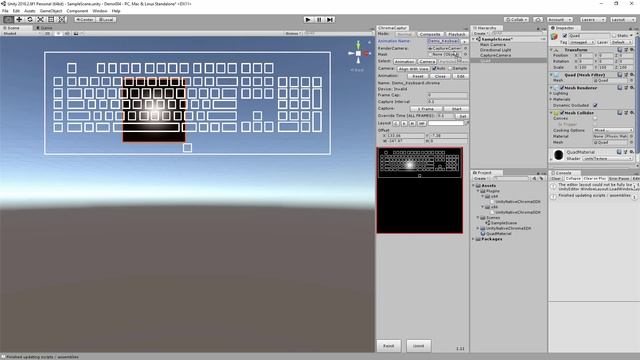Open the File menu
Screen dimensions: 640x360
(x=5, y=11)
